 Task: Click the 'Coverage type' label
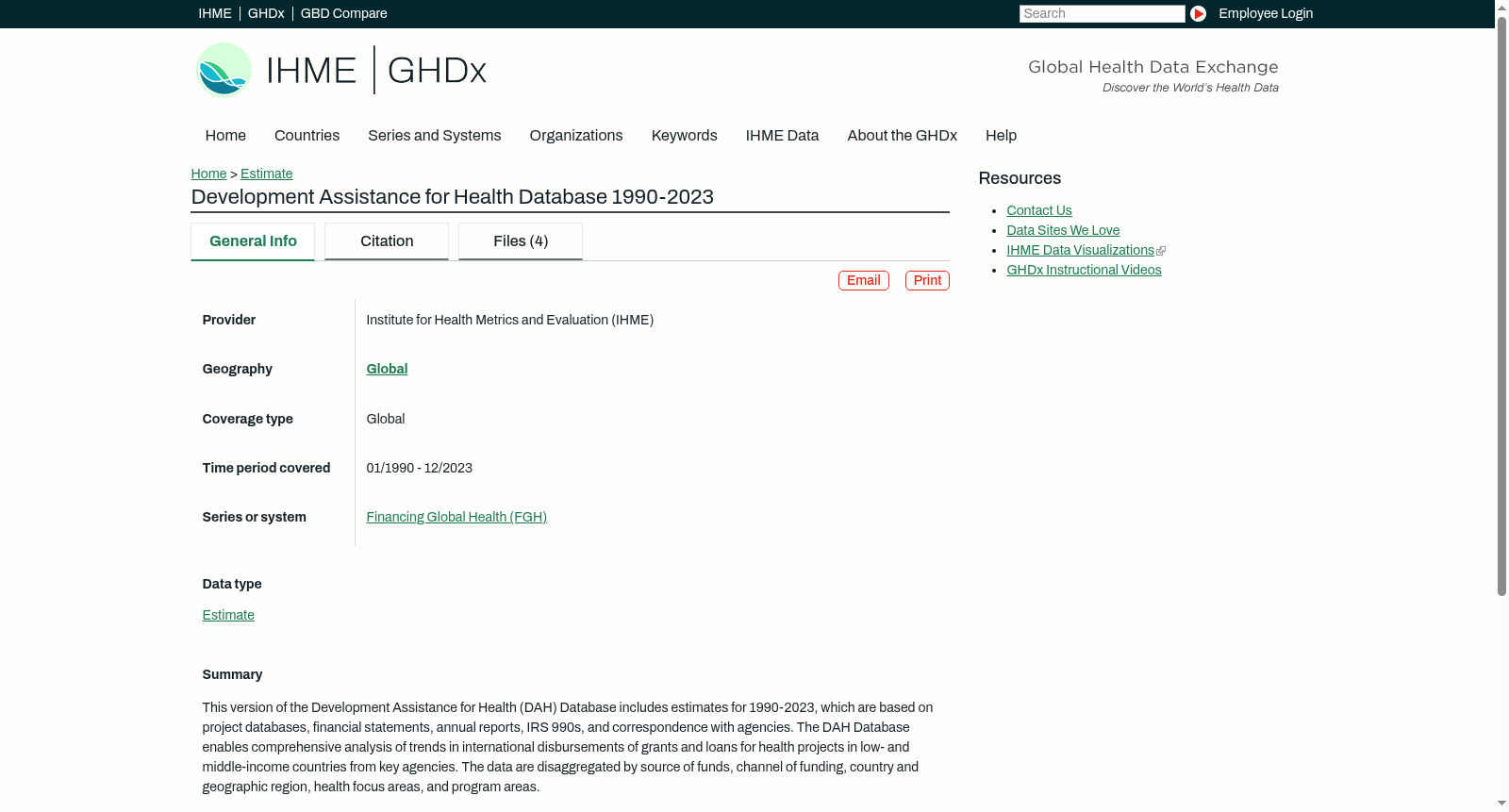click(247, 419)
